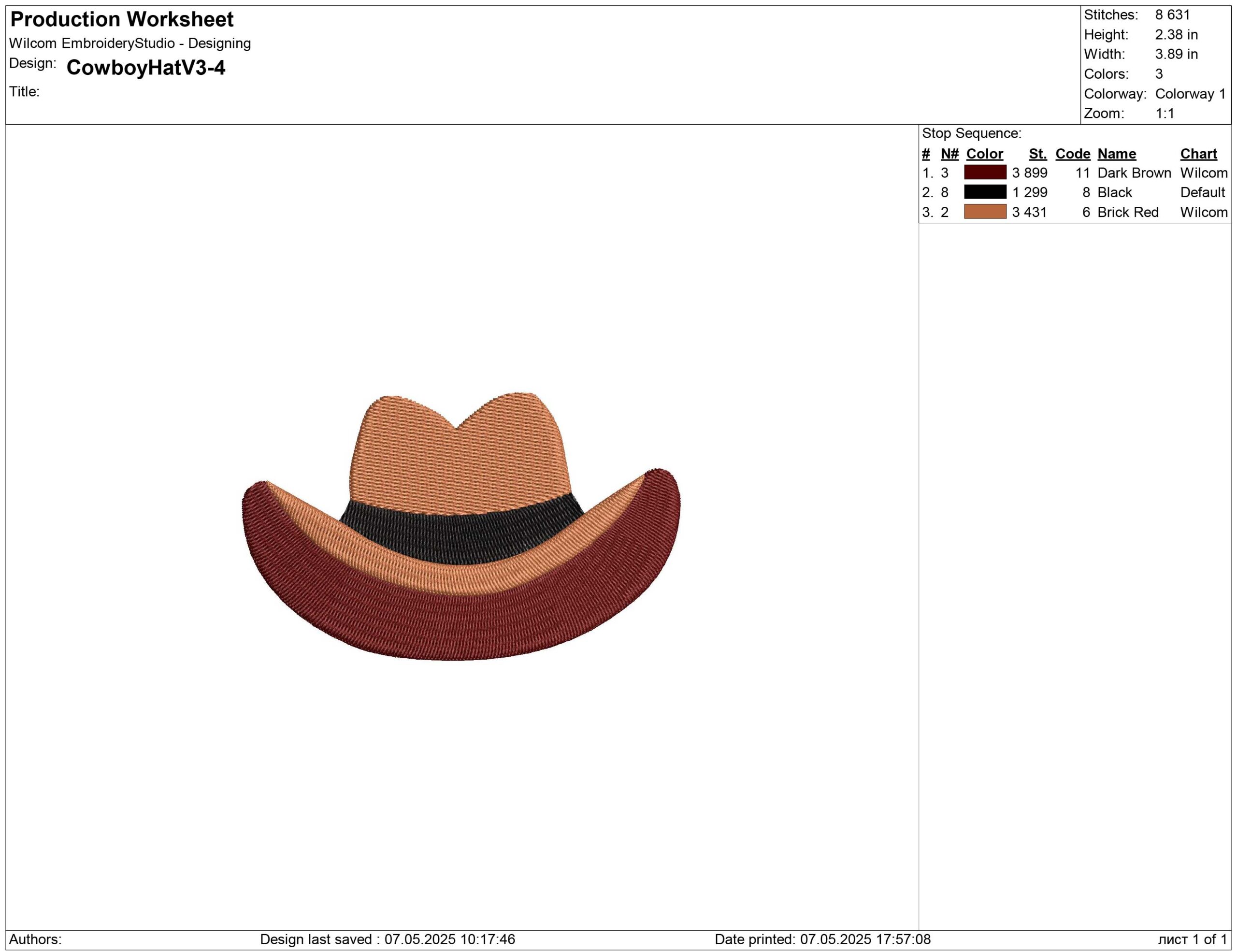
Task: Click the Black color swatch
Action: pyautogui.click(x=985, y=192)
